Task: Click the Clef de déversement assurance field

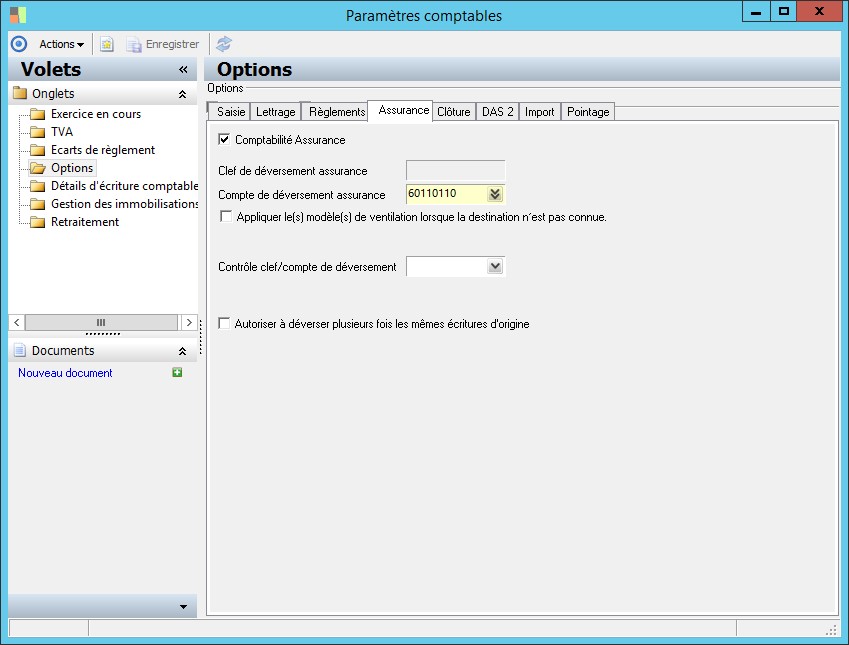Action: pos(455,170)
